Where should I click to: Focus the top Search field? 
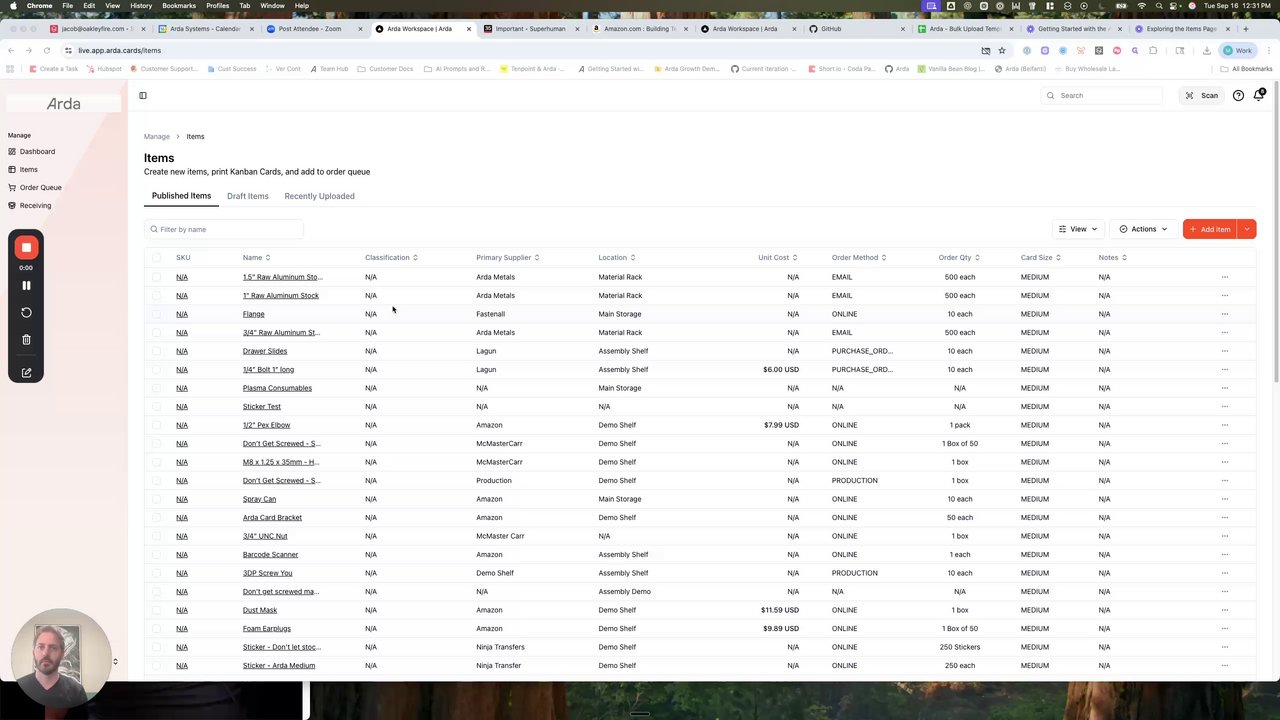coord(1102,96)
